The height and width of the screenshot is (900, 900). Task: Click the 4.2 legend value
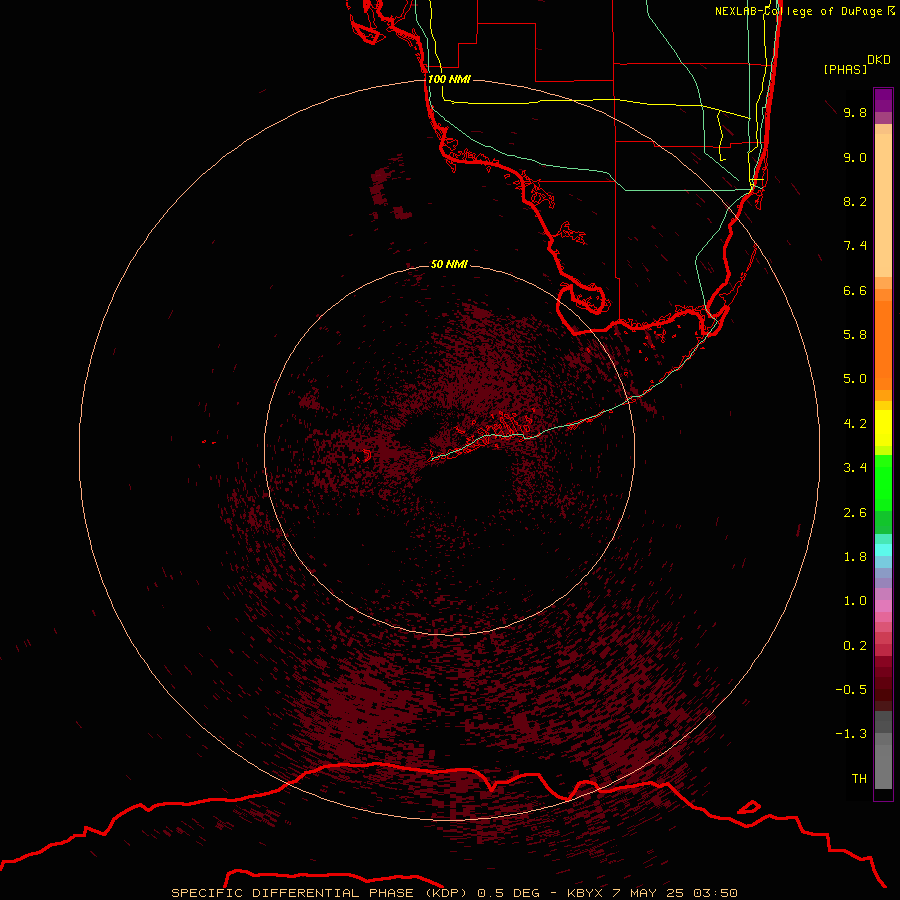click(x=855, y=424)
